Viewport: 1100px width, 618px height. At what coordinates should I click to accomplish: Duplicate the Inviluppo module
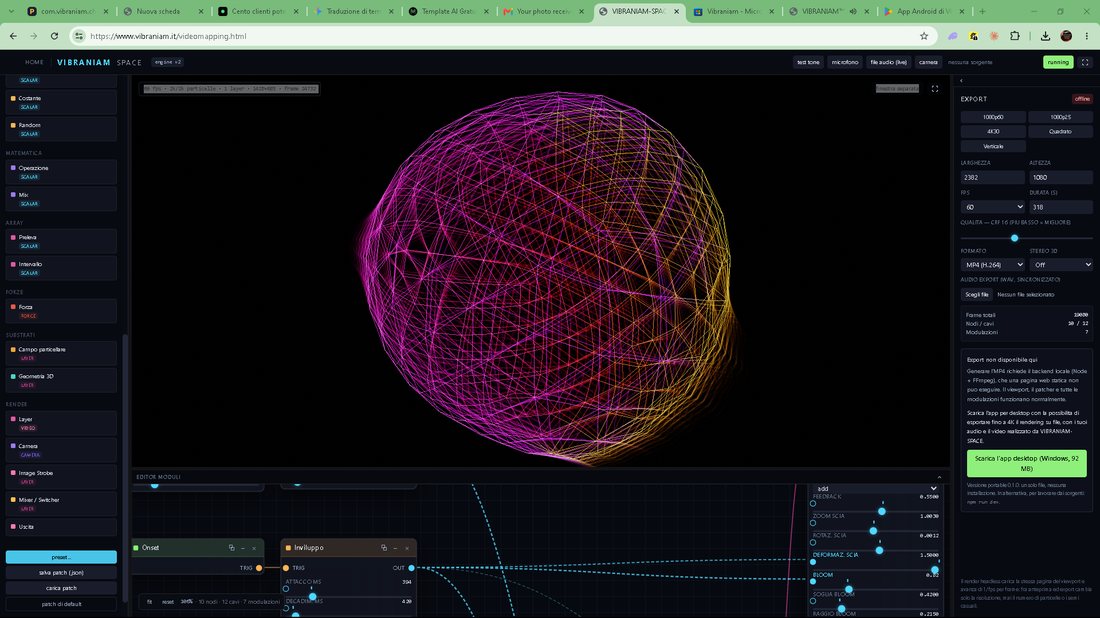[x=384, y=548]
